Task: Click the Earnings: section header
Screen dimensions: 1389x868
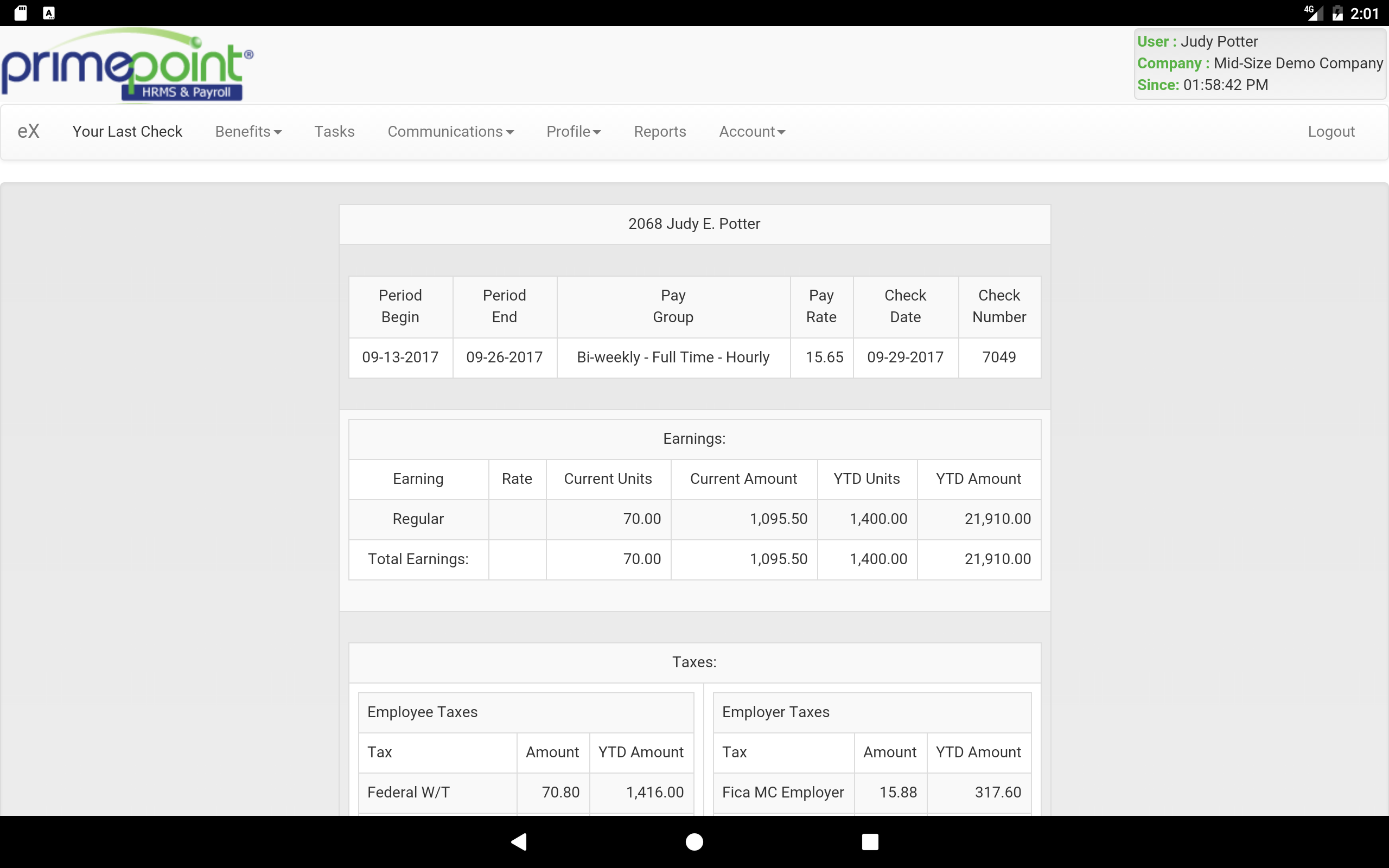Action: [x=694, y=438]
